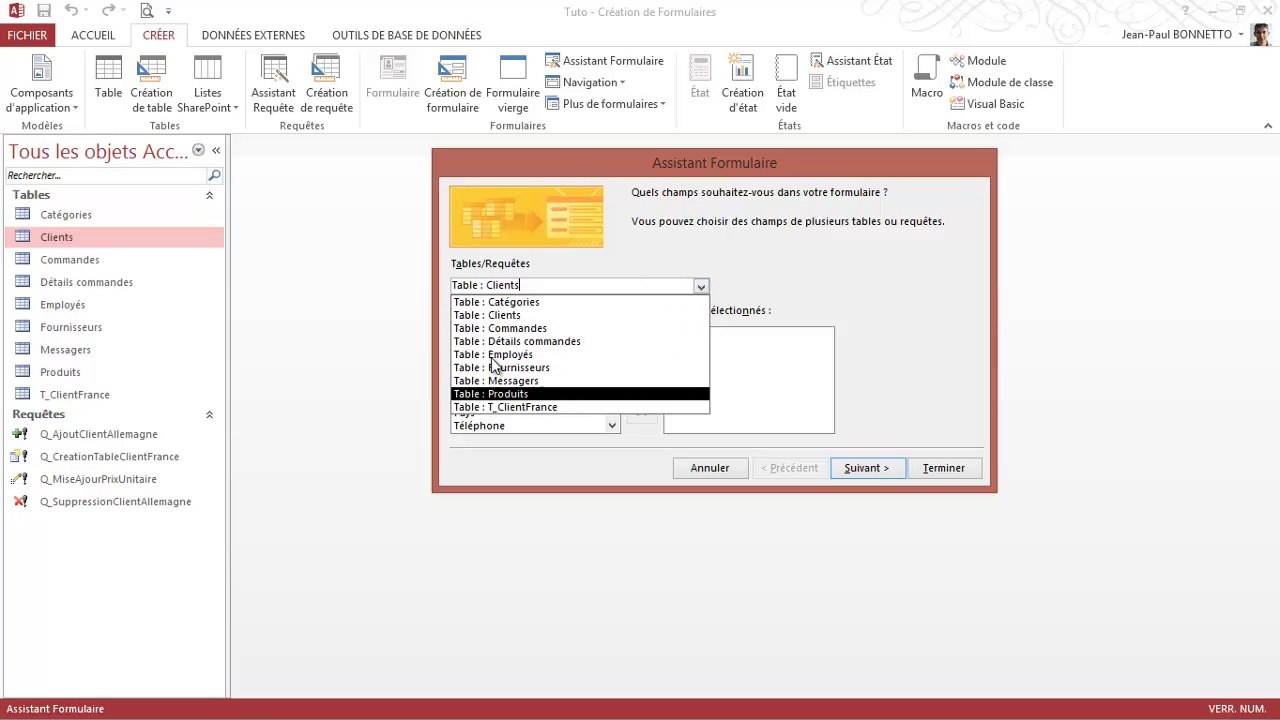Click the navigation pane Rechercher field
The width and height of the screenshot is (1280, 720).
(x=105, y=175)
